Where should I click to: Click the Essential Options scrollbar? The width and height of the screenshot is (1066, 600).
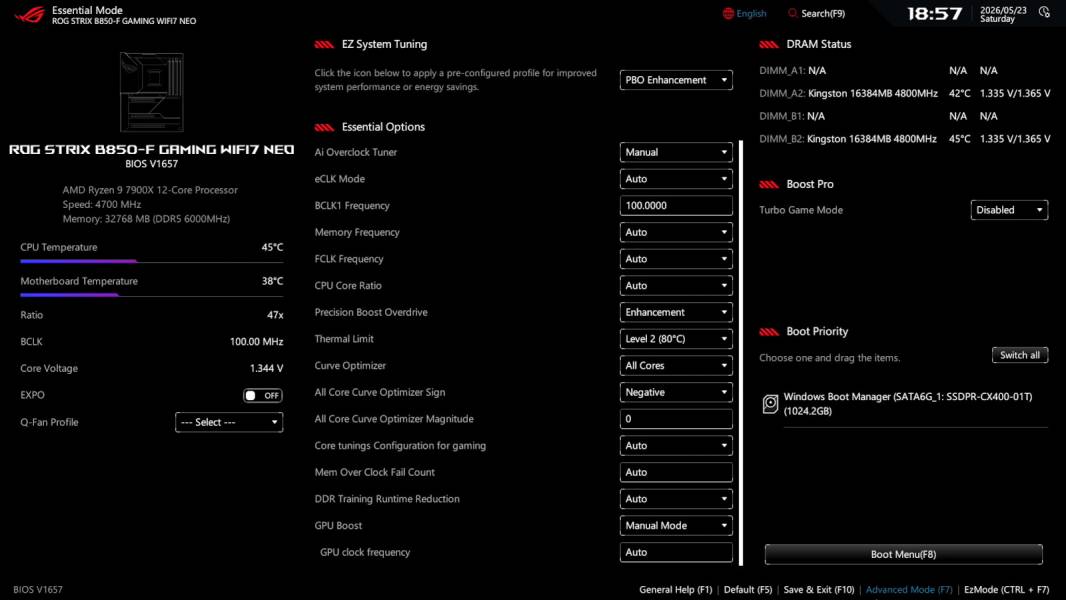[740, 353]
